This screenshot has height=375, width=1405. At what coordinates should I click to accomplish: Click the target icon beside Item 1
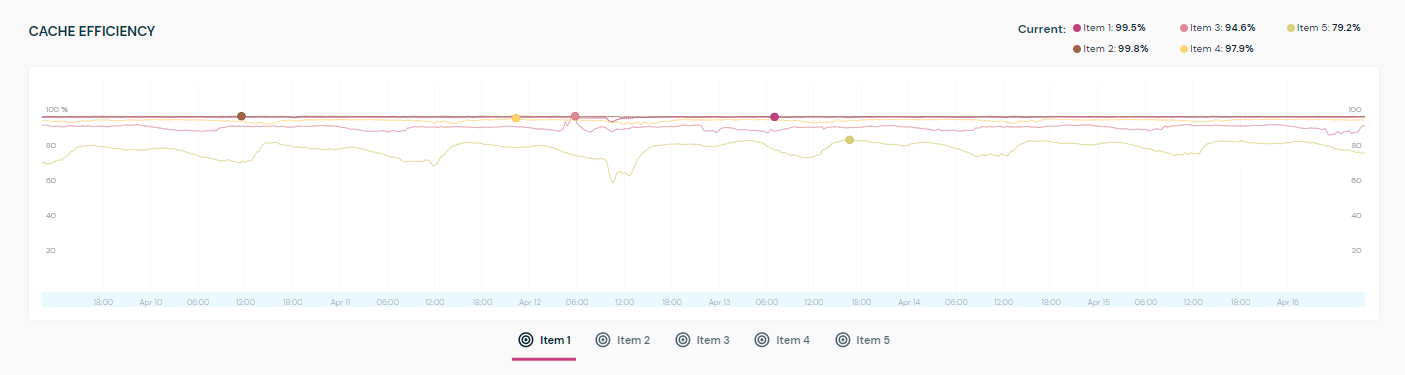tap(525, 340)
